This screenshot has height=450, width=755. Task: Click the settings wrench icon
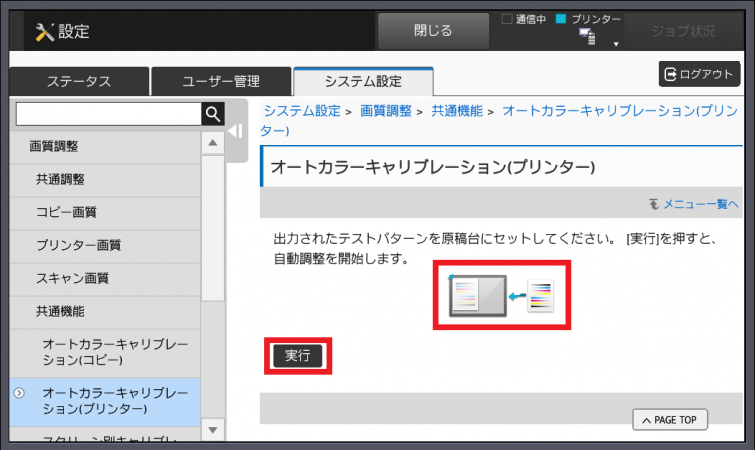pyautogui.click(x=45, y=32)
